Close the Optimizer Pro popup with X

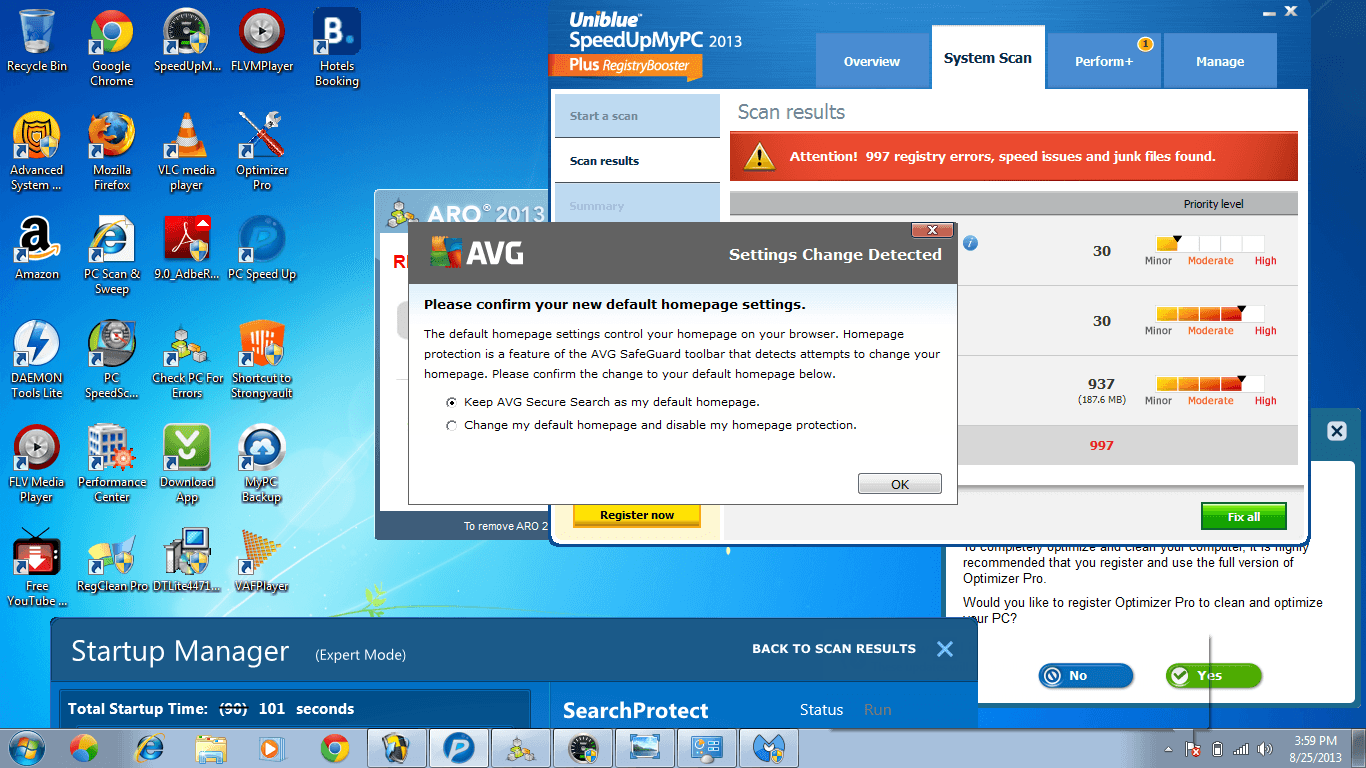1337,431
